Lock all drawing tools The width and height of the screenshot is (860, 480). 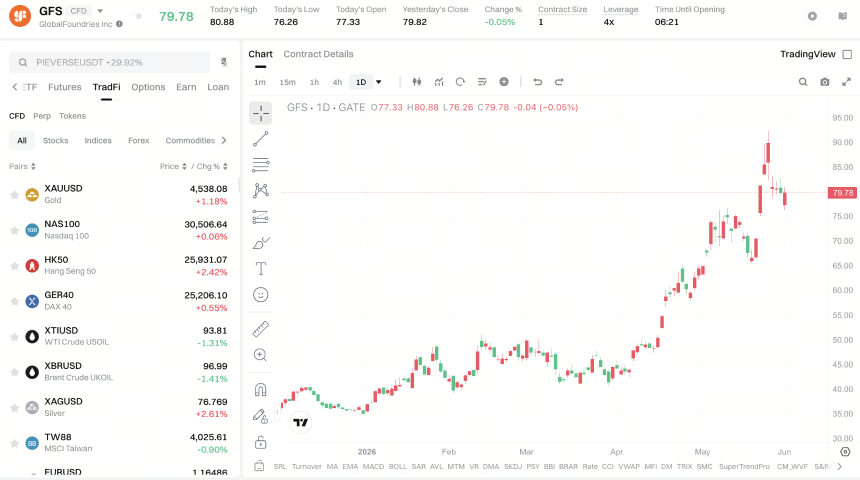pos(261,442)
